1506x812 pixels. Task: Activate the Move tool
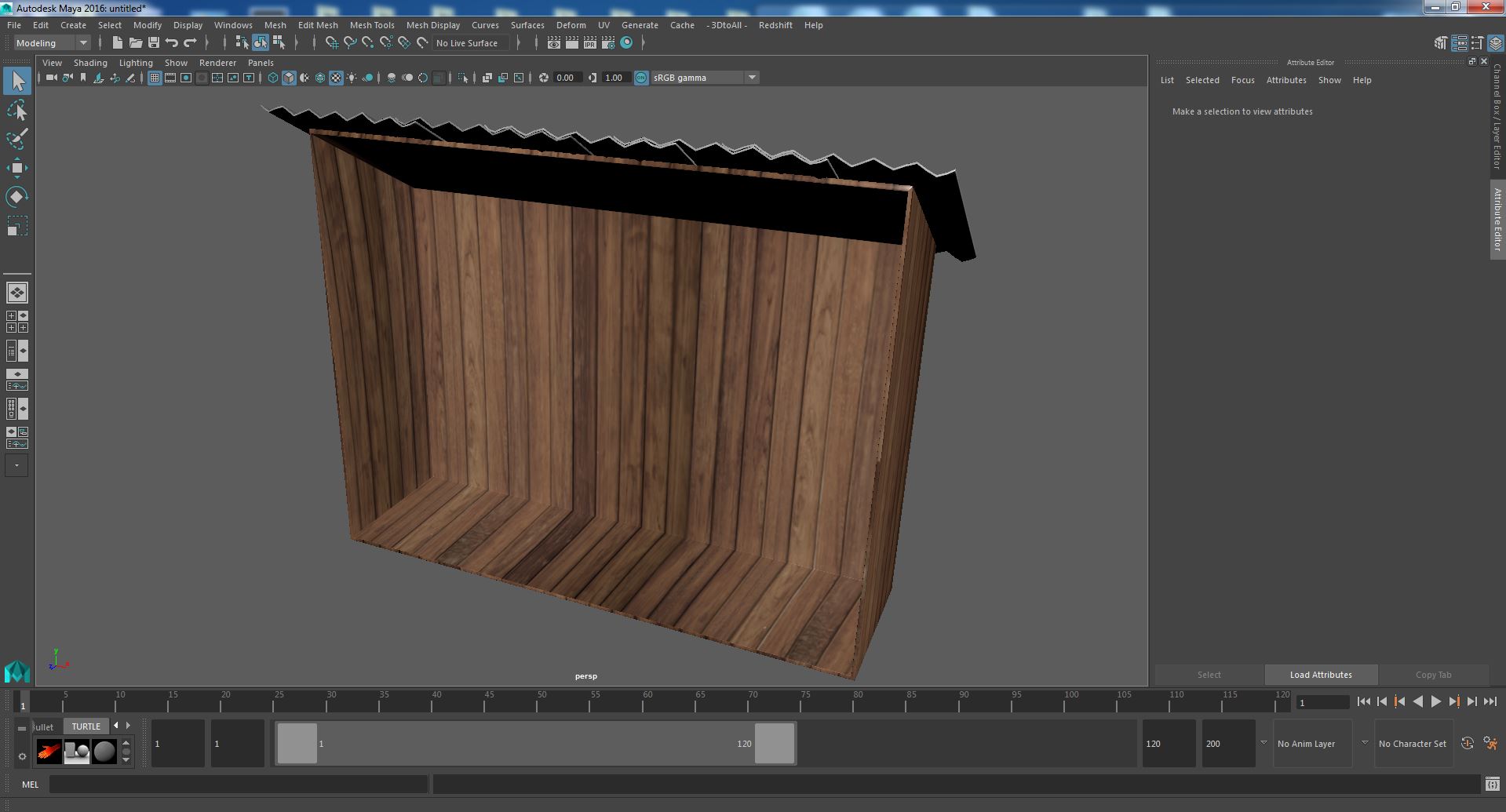[x=17, y=168]
